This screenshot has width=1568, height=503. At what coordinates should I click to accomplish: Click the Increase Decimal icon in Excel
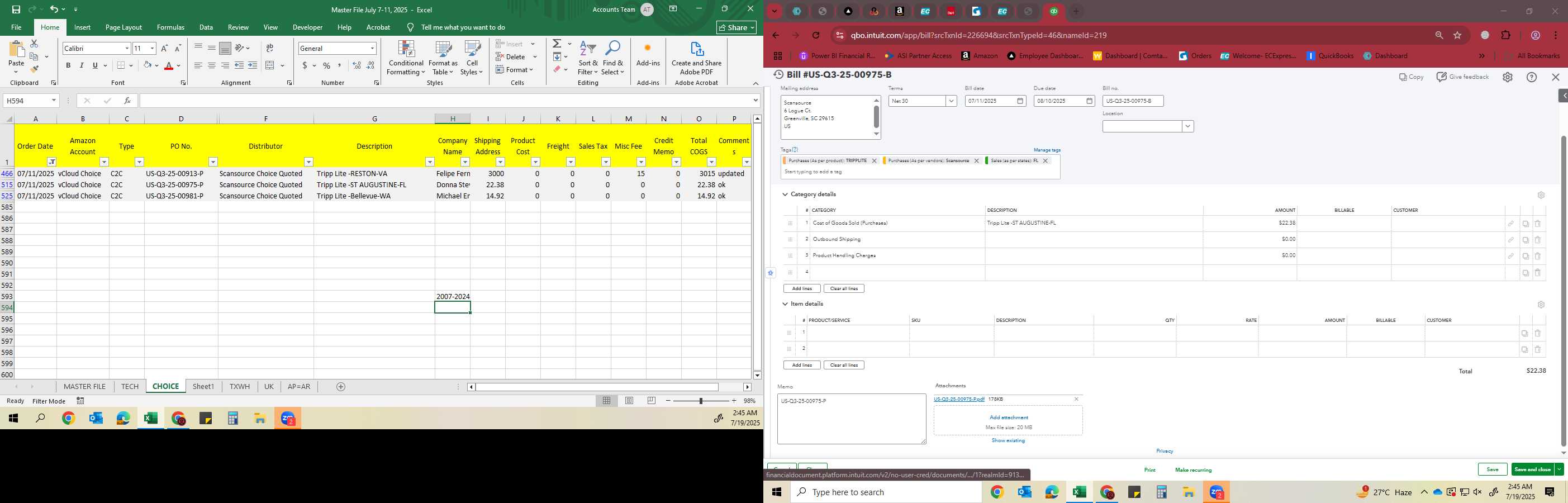click(x=357, y=65)
